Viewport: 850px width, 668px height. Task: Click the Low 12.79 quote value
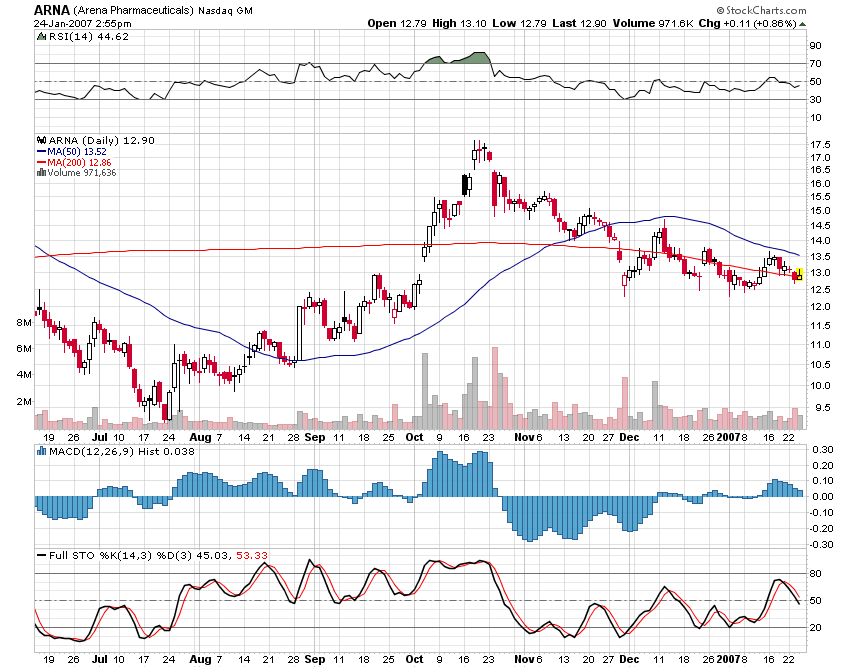[x=519, y=23]
